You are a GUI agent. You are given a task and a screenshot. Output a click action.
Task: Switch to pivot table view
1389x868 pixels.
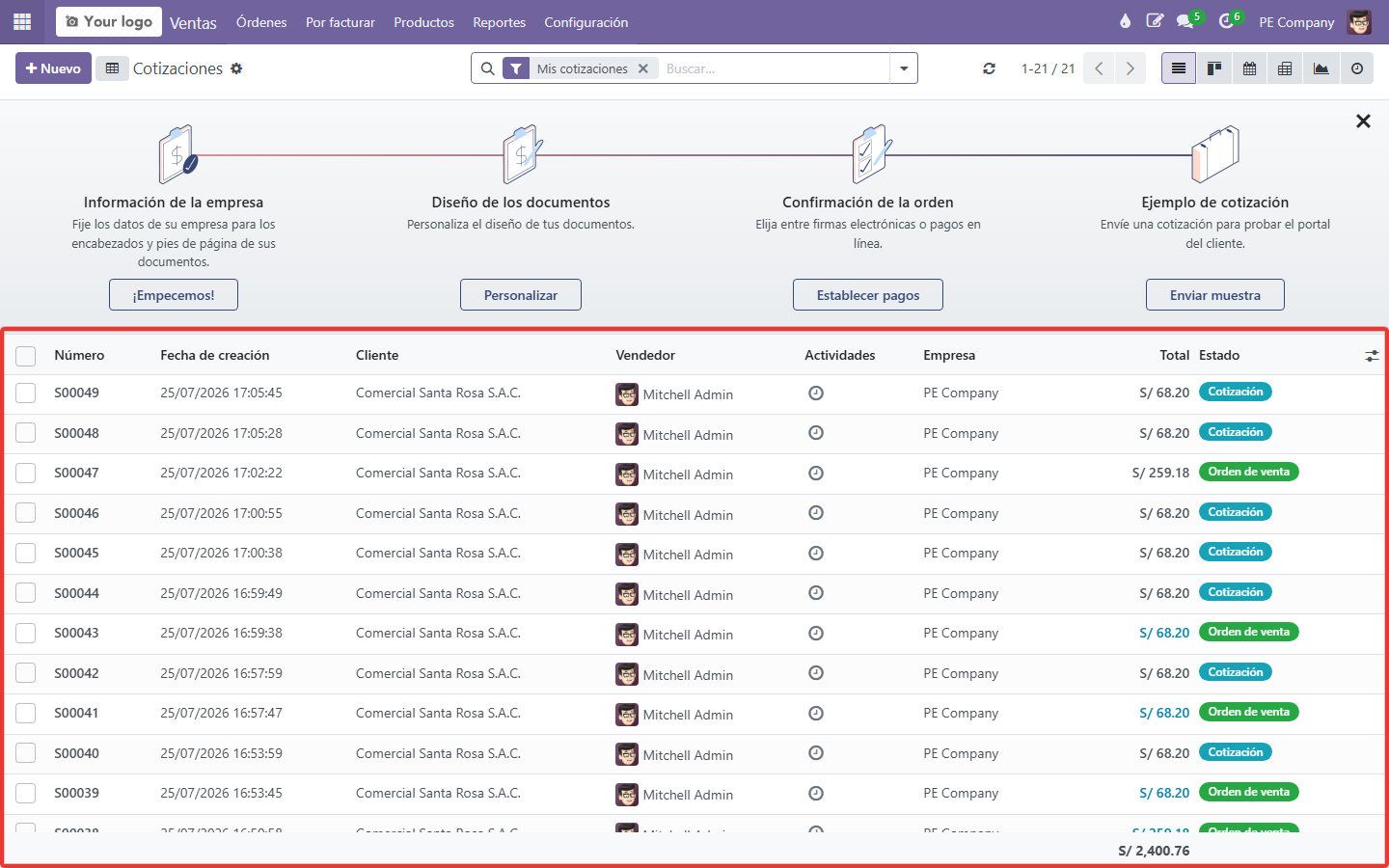pyautogui.click(x=1285, y=68)
